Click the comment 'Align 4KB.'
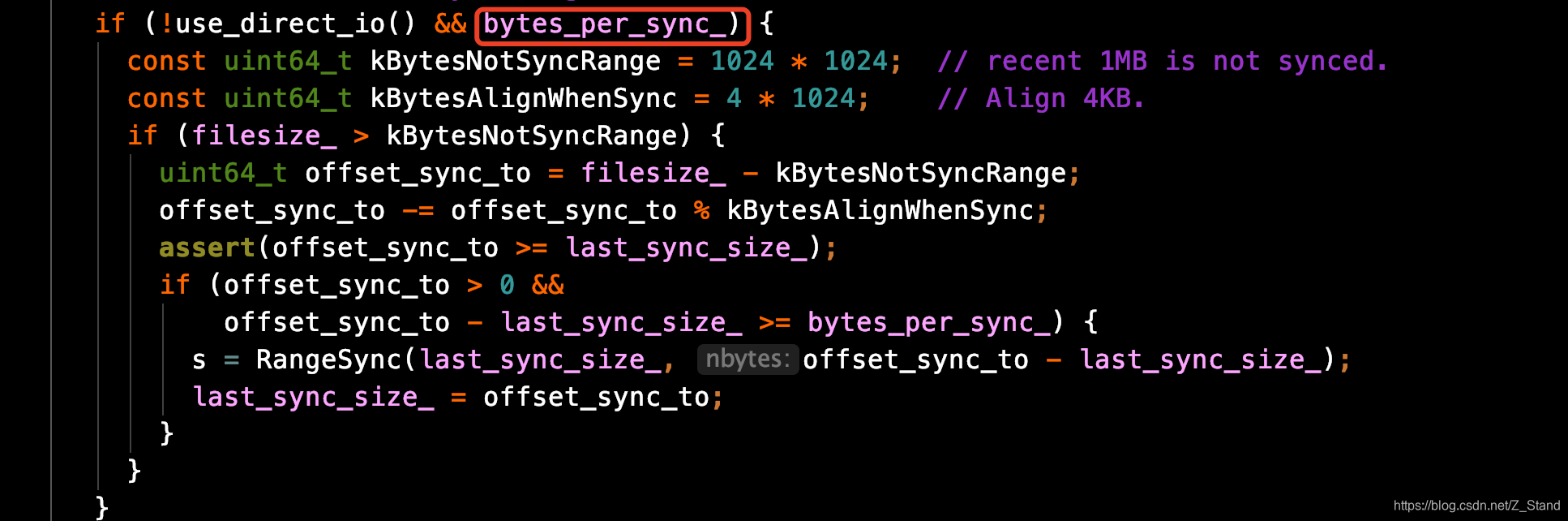Image resolution: width=1568 pixels, height=521 pixels. pyautogui.click(x=1041, y=98)
